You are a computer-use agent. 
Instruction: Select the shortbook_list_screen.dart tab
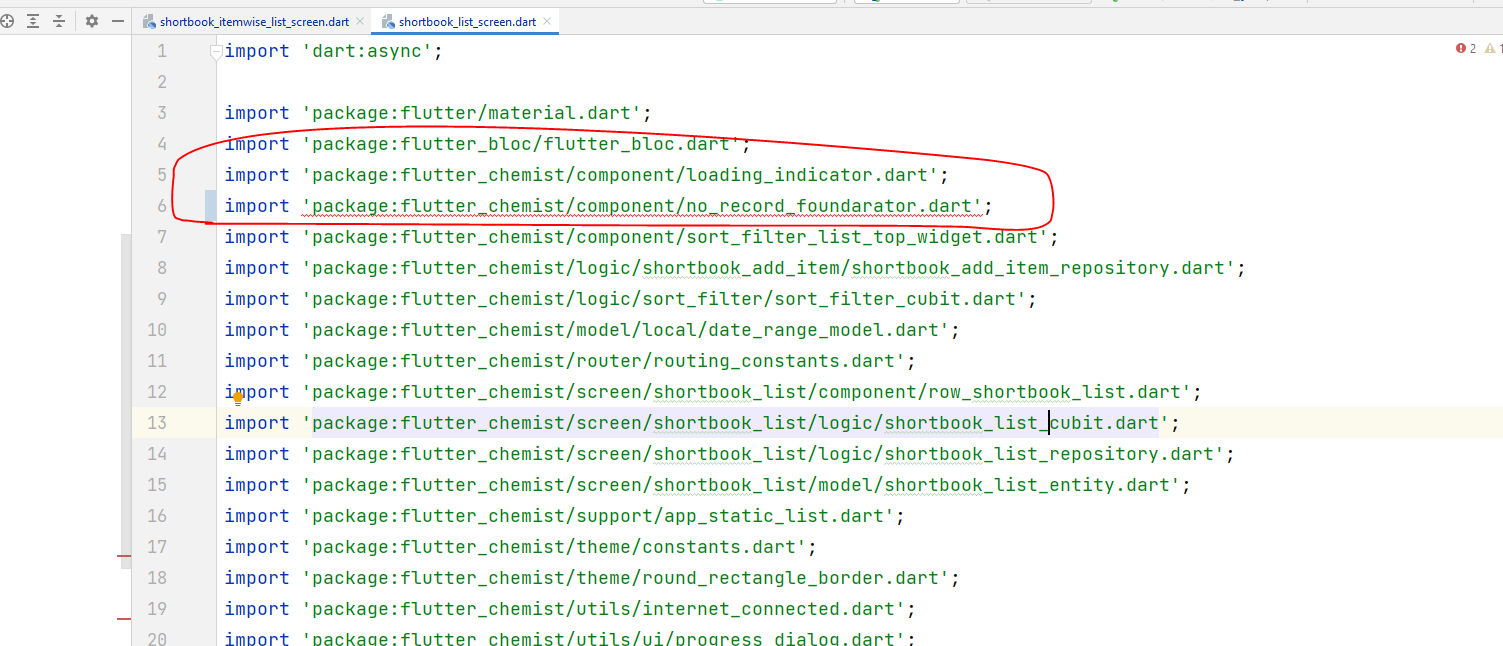click(x=465, y=20)
